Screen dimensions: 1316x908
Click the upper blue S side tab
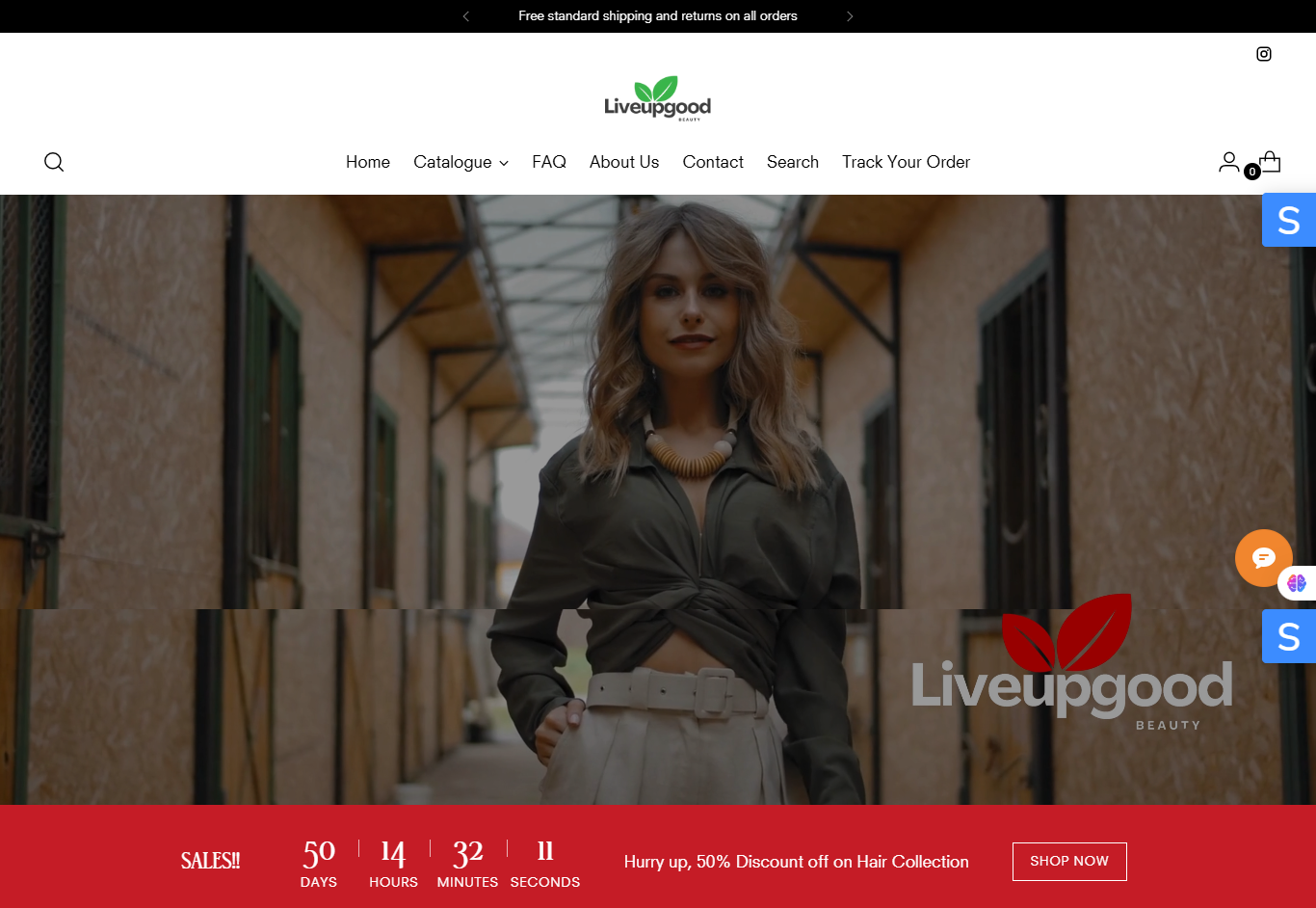pyautogui.click(x=1289, y=220)
